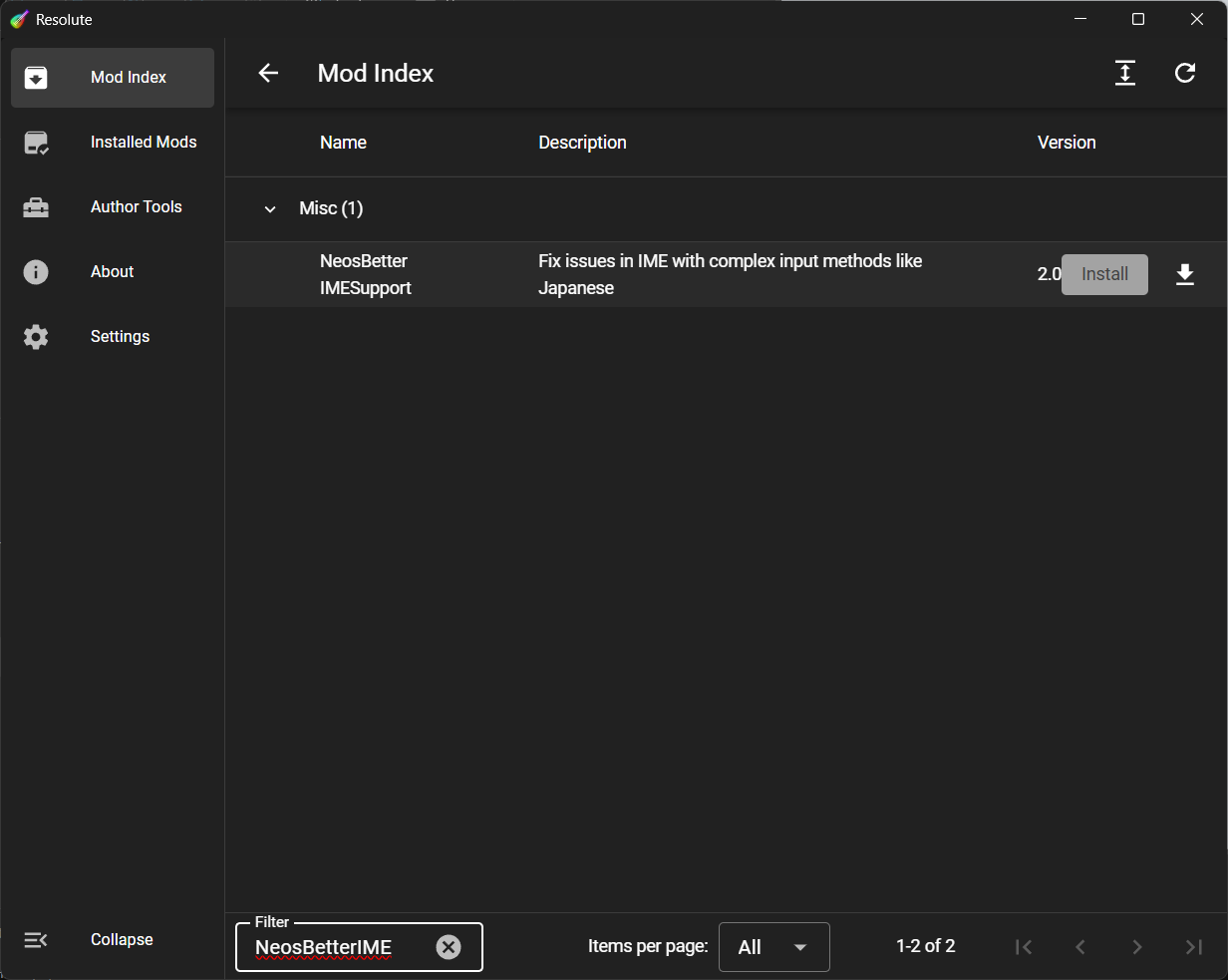
Task: Jump to the last page of results
Action: [1194, 947]
